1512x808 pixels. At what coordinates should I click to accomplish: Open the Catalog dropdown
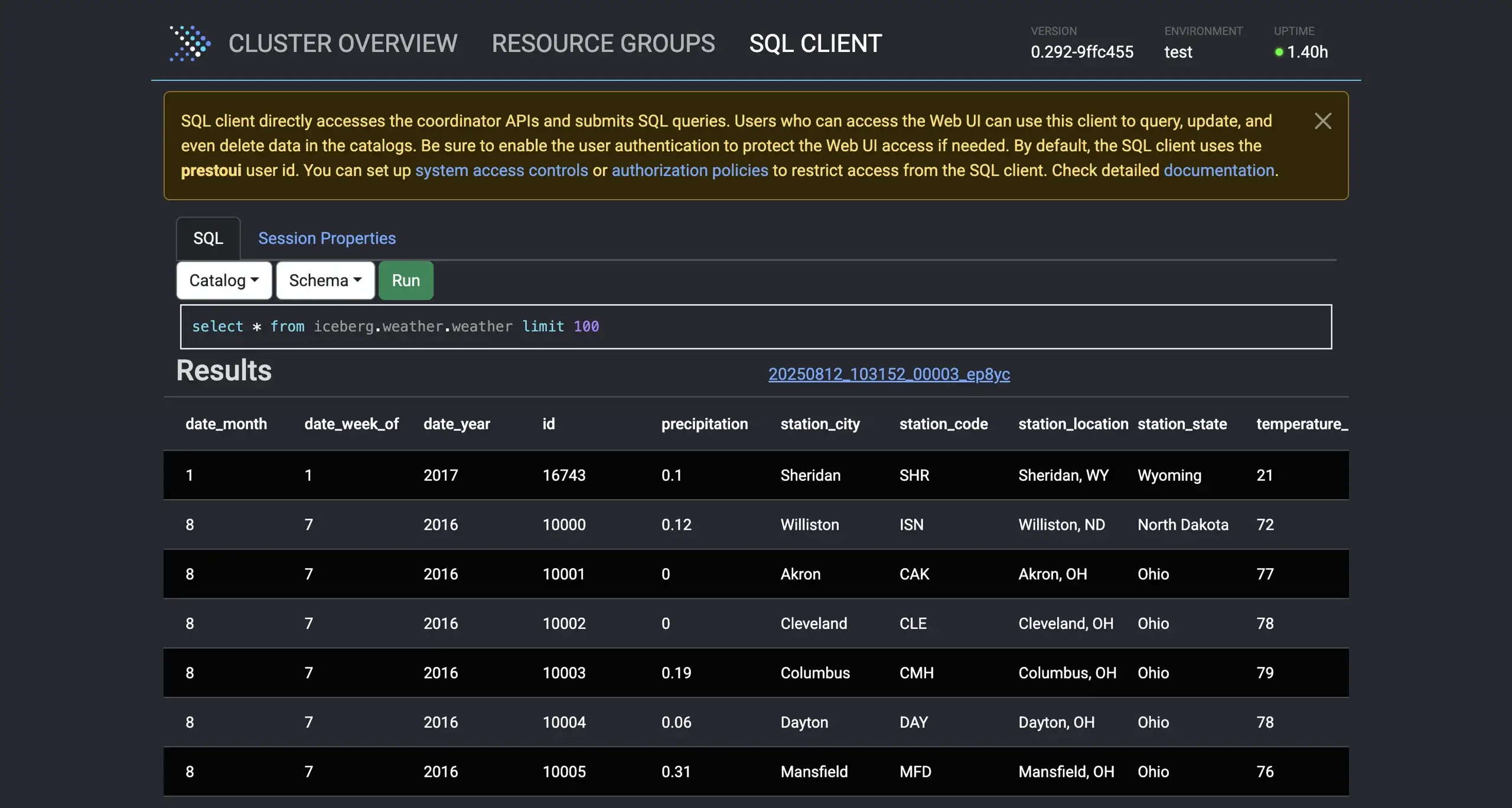(224, 281)
